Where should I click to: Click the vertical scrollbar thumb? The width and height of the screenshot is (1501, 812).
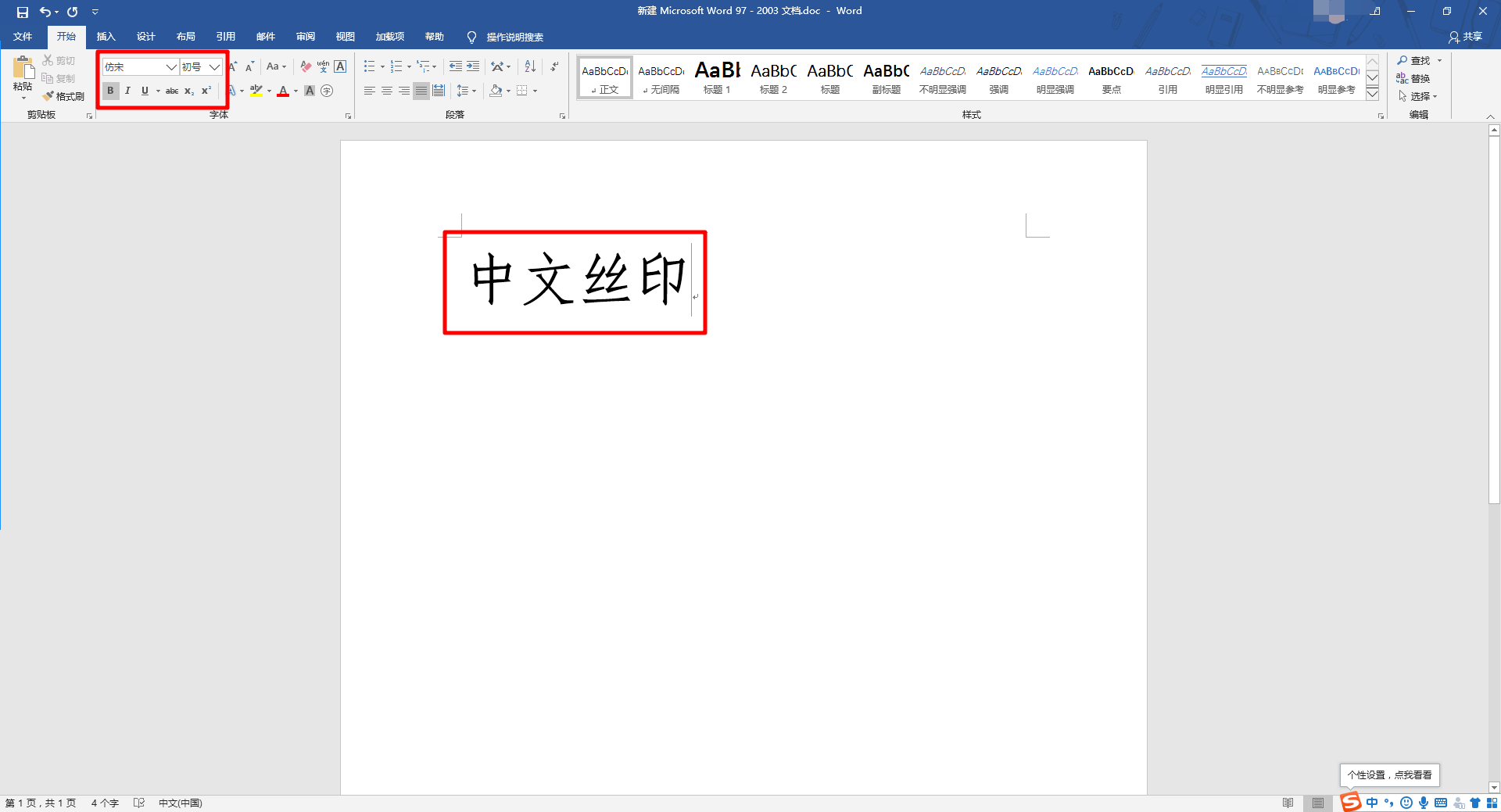(1494, 320)
